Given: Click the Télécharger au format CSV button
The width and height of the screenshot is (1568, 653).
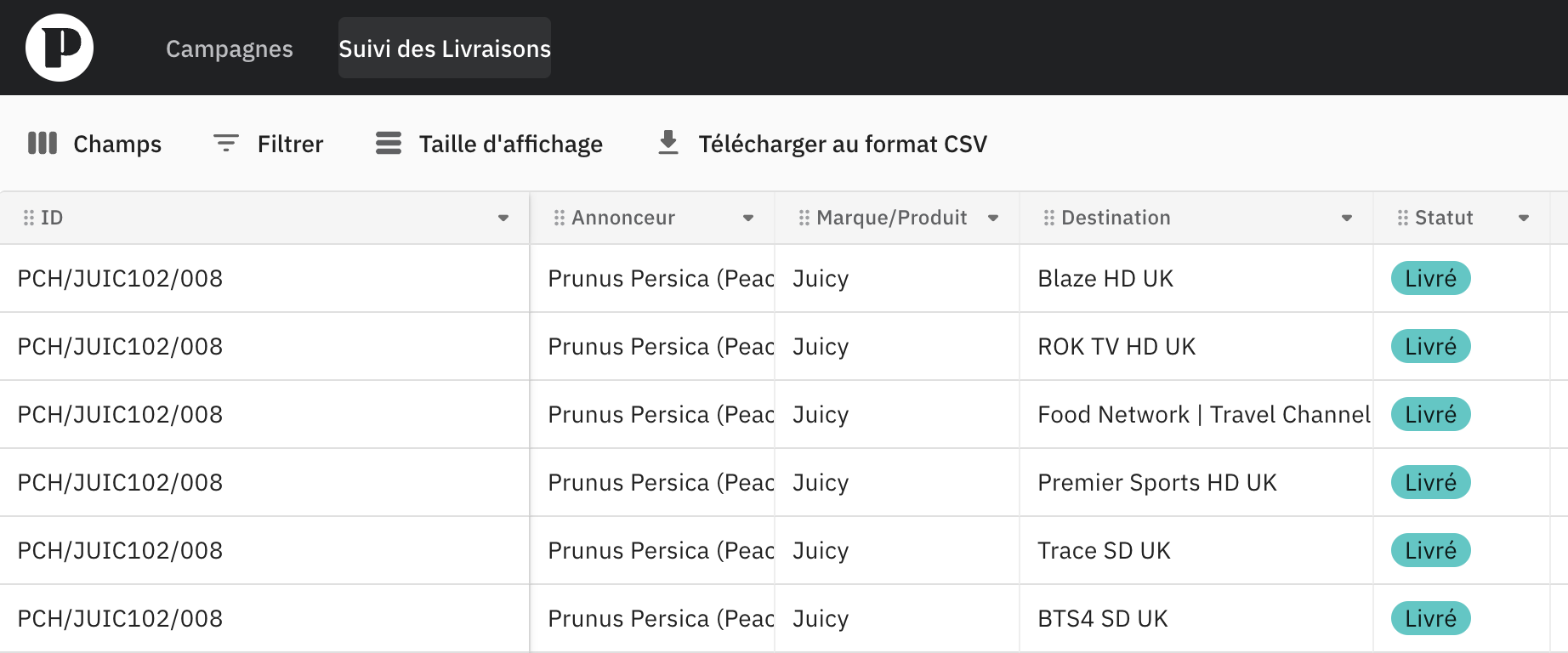Looking at the screenshot, I should (x=822, y=144).
